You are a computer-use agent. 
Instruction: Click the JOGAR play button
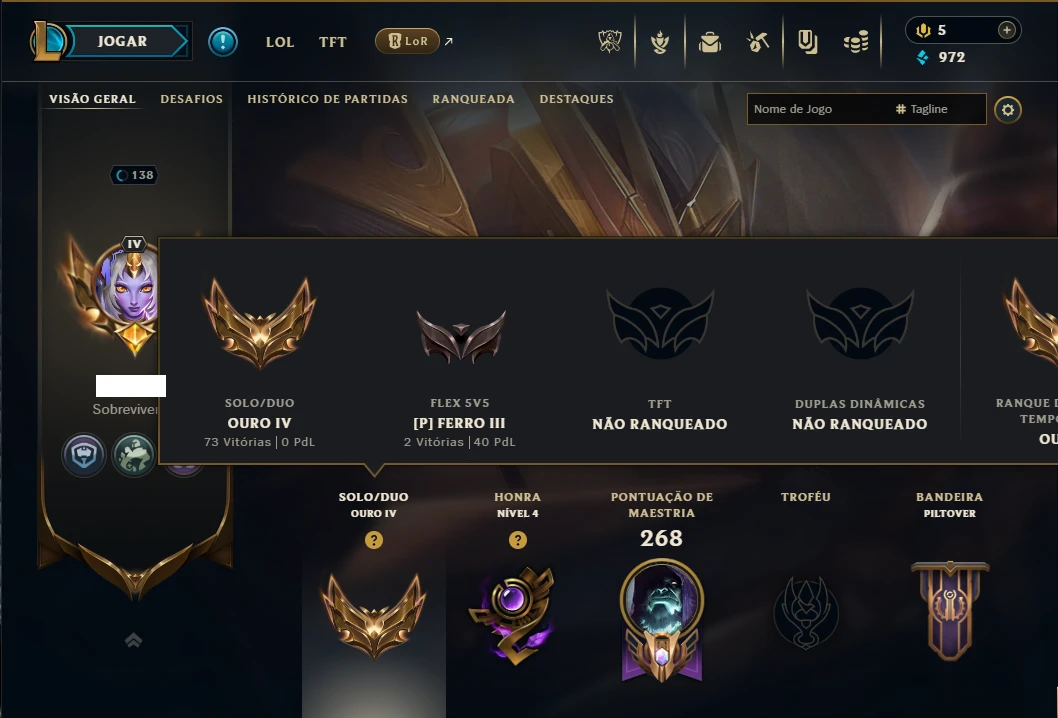pyautogui.click(x=121, y=41)
